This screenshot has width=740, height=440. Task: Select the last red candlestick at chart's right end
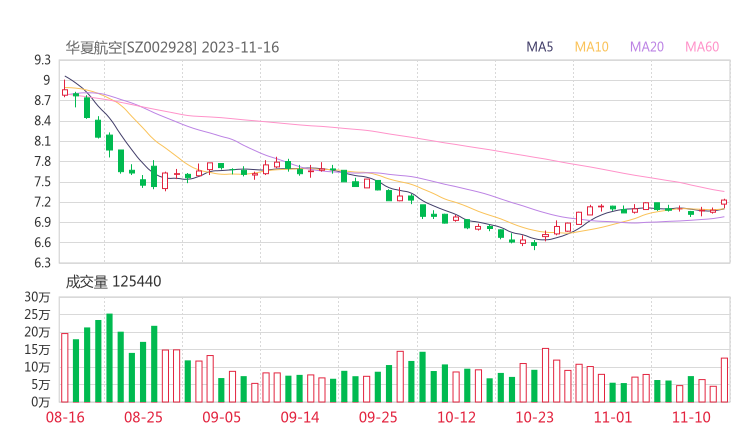tap(724, 203)
